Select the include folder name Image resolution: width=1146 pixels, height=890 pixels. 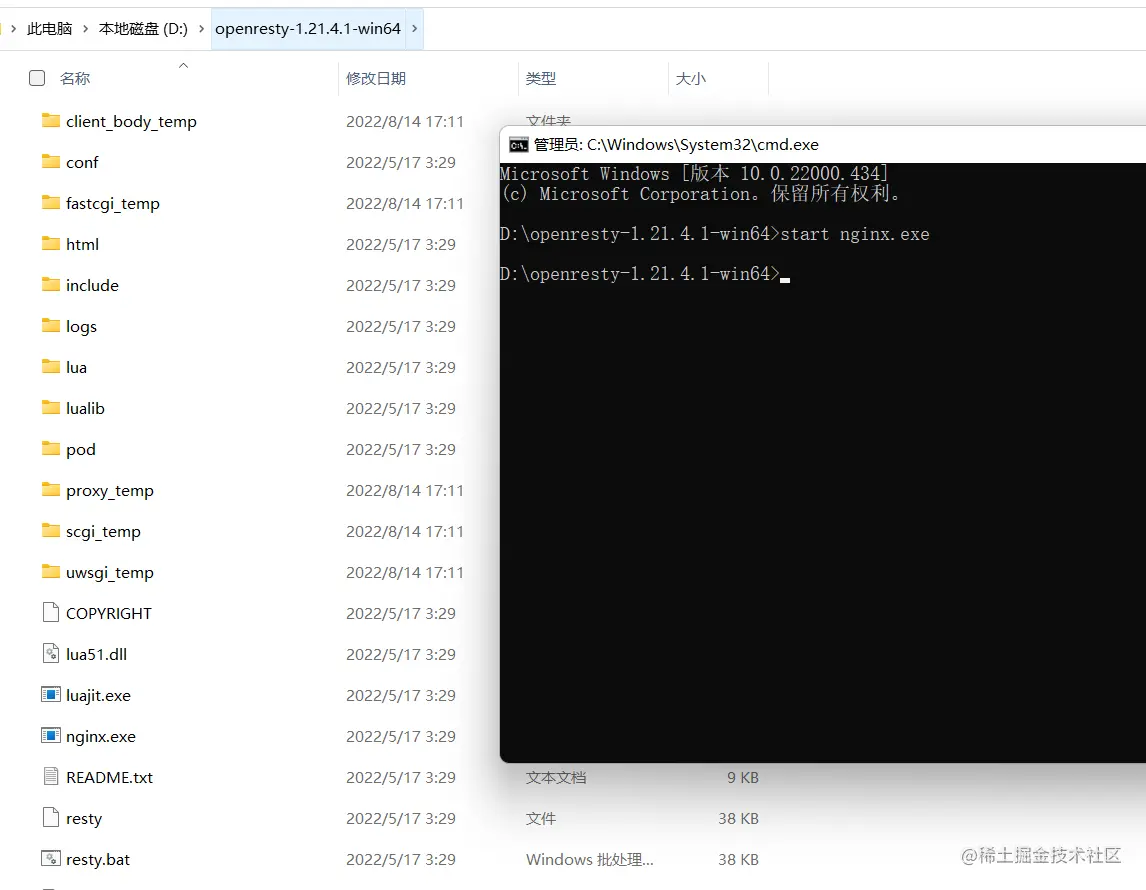coord(92,285)
